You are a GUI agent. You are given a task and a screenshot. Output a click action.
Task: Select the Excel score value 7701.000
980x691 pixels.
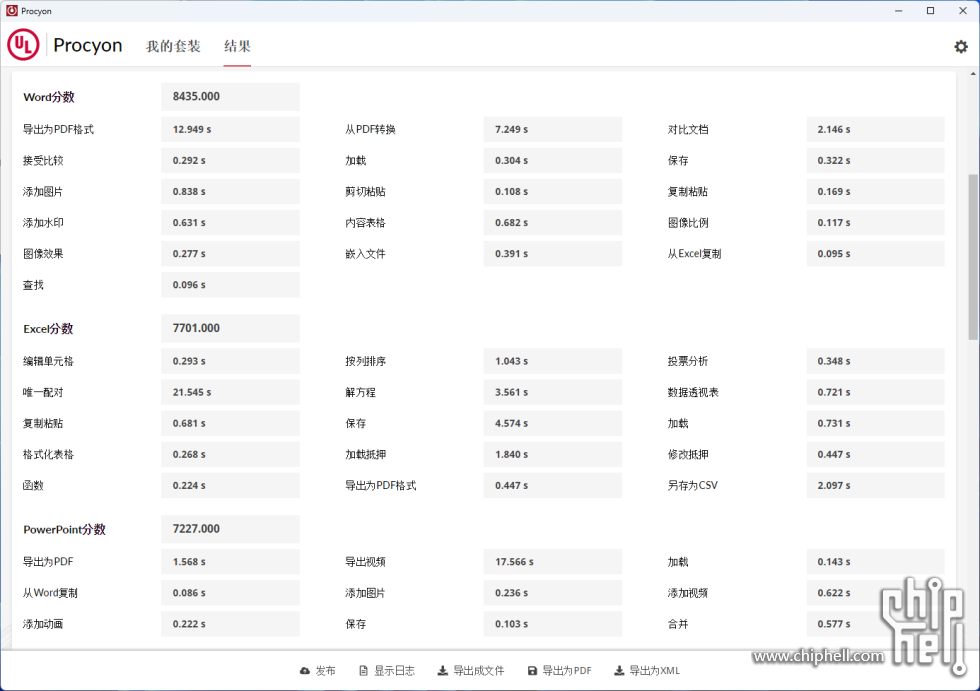pos(230,329)
